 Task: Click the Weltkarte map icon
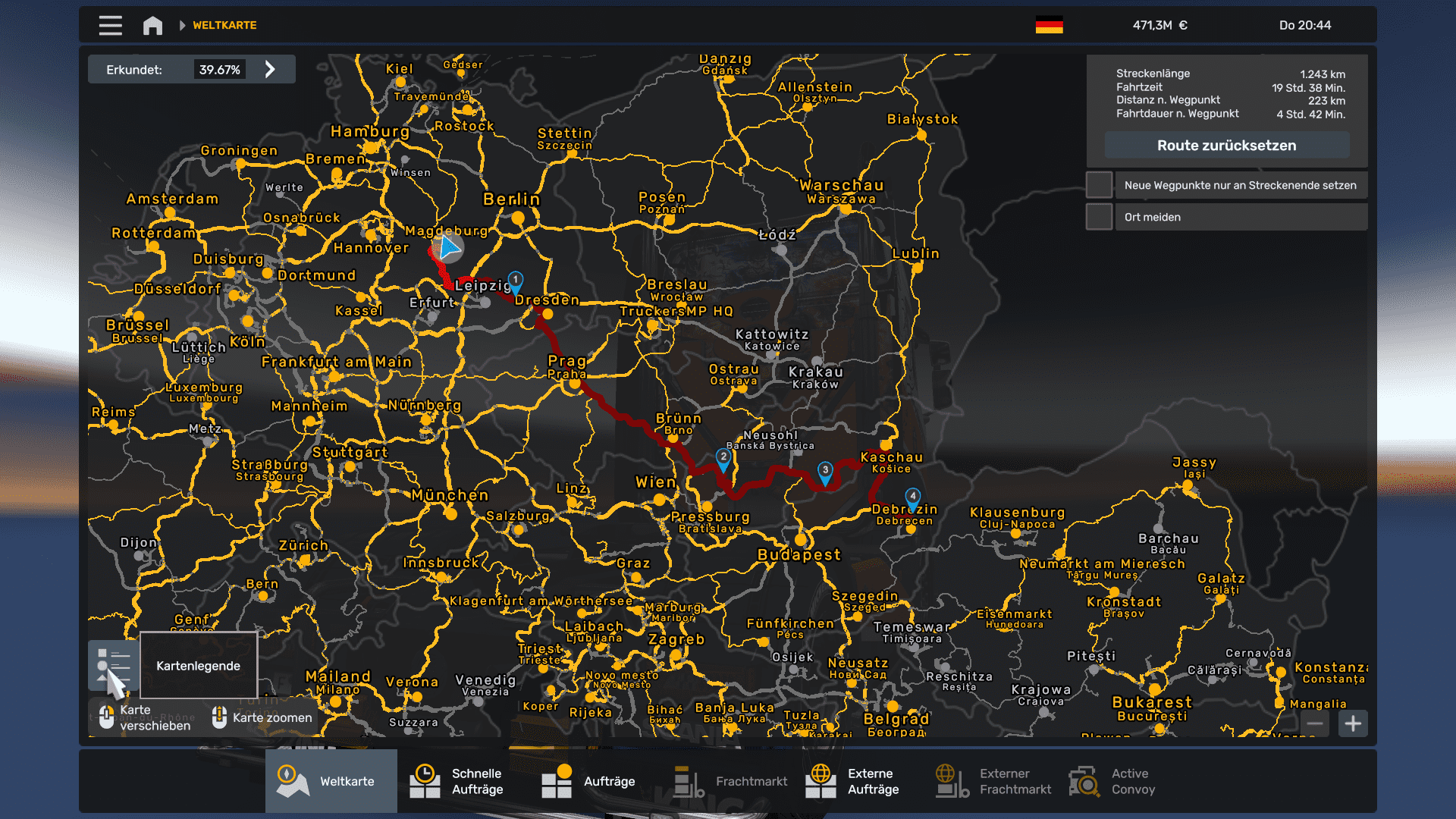[x=290, y=781]
